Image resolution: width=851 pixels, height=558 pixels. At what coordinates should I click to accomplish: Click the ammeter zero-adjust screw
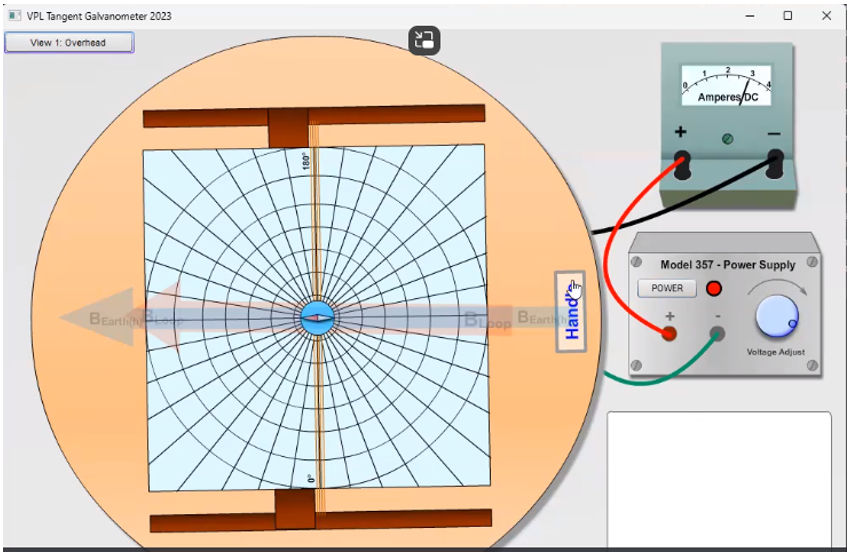pos(728,139)
